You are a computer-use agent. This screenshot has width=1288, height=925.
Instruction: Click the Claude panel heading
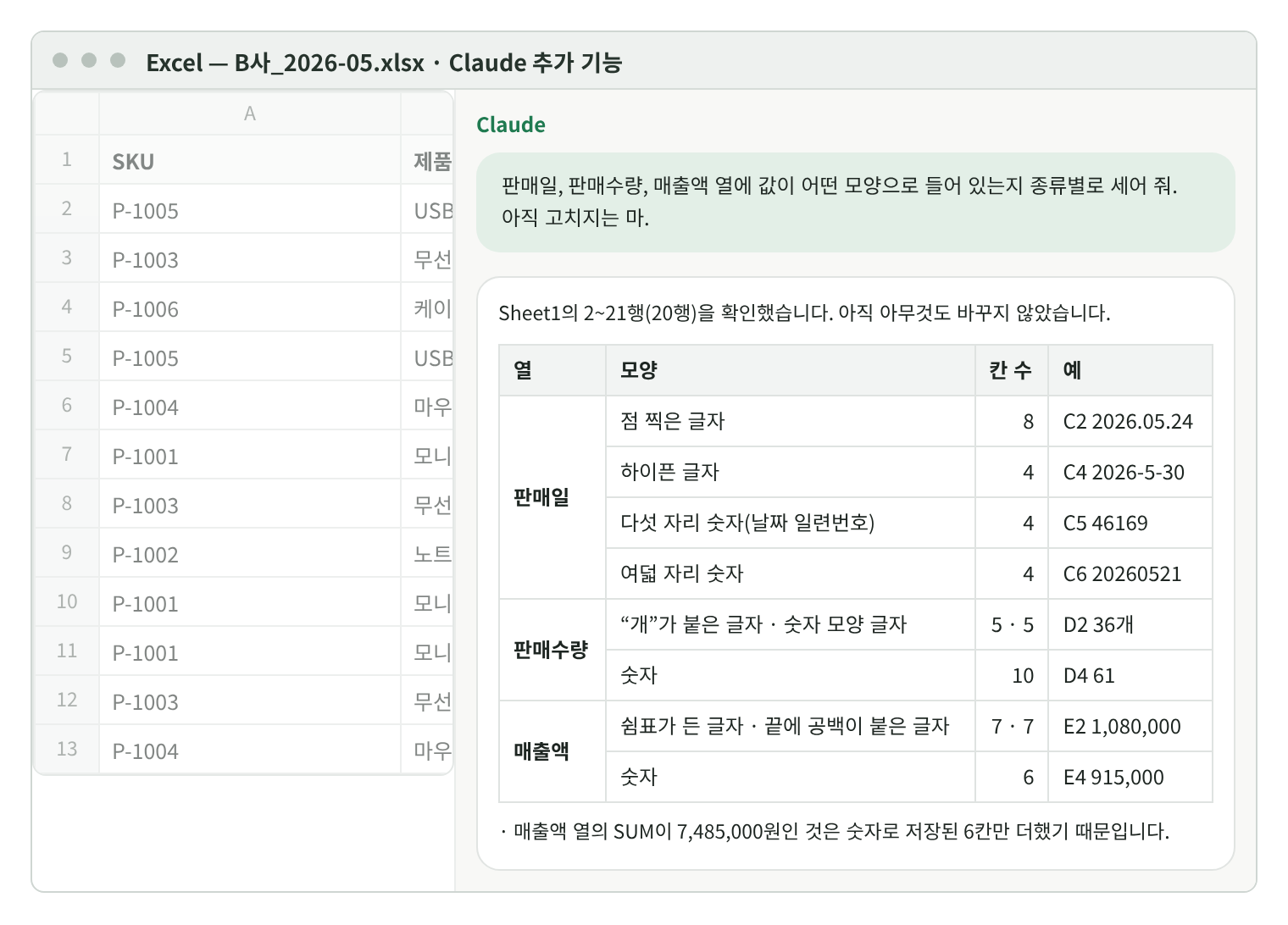(511, 125)
